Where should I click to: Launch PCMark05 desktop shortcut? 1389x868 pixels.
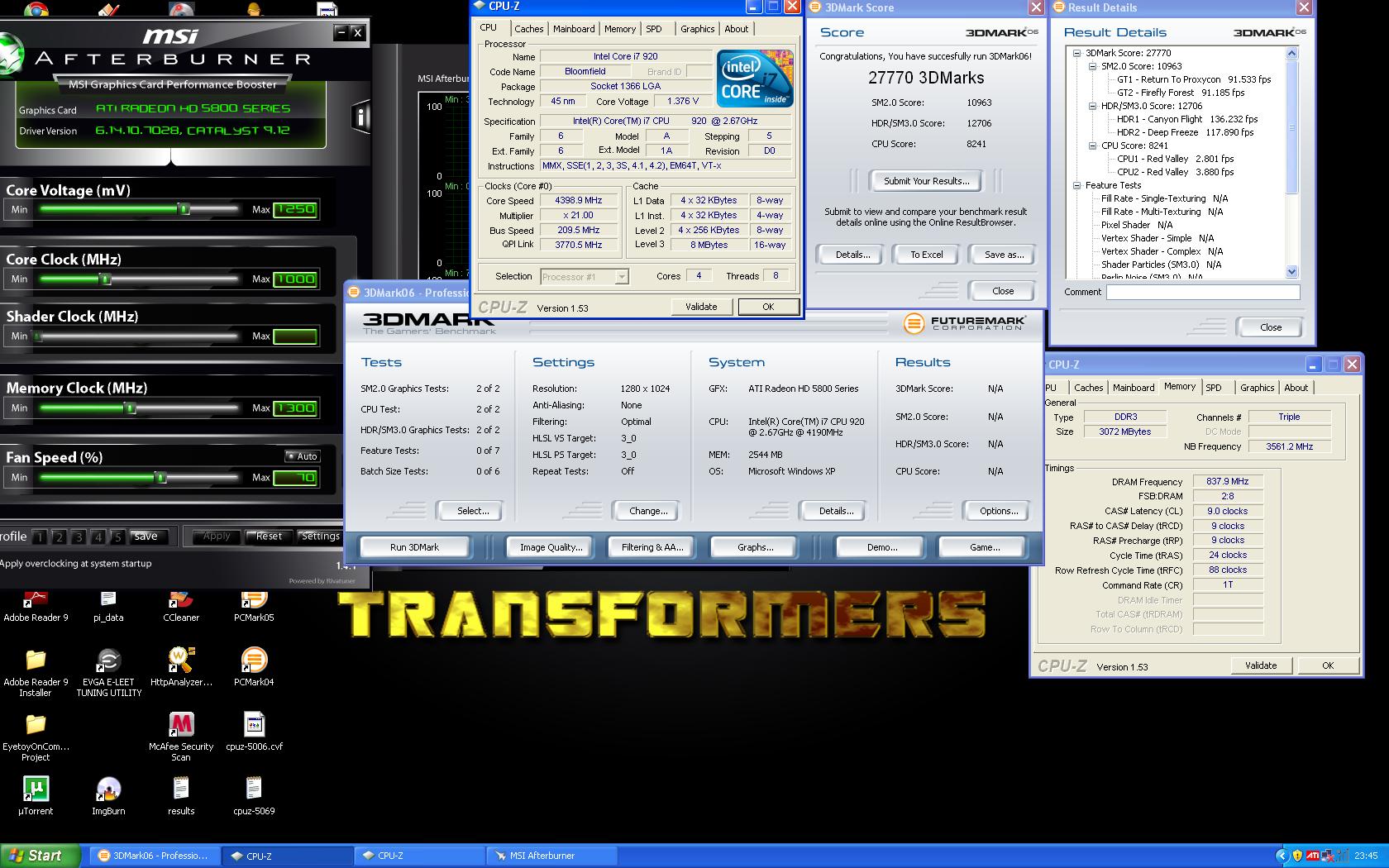tap(254, 606)
